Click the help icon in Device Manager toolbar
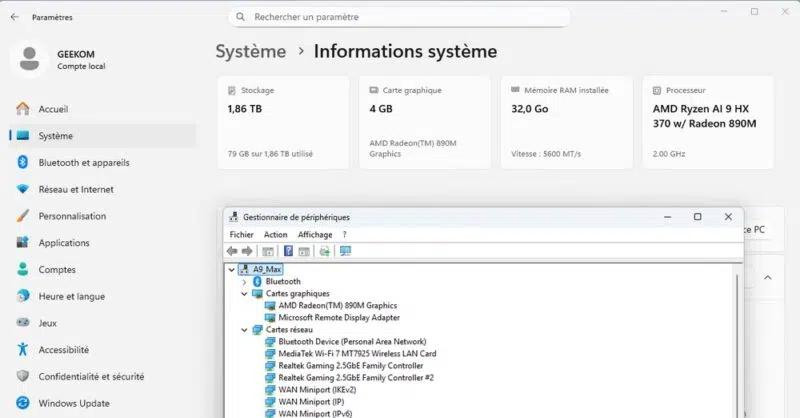This screenshot has height=418, width=800. tap(289, 251)
